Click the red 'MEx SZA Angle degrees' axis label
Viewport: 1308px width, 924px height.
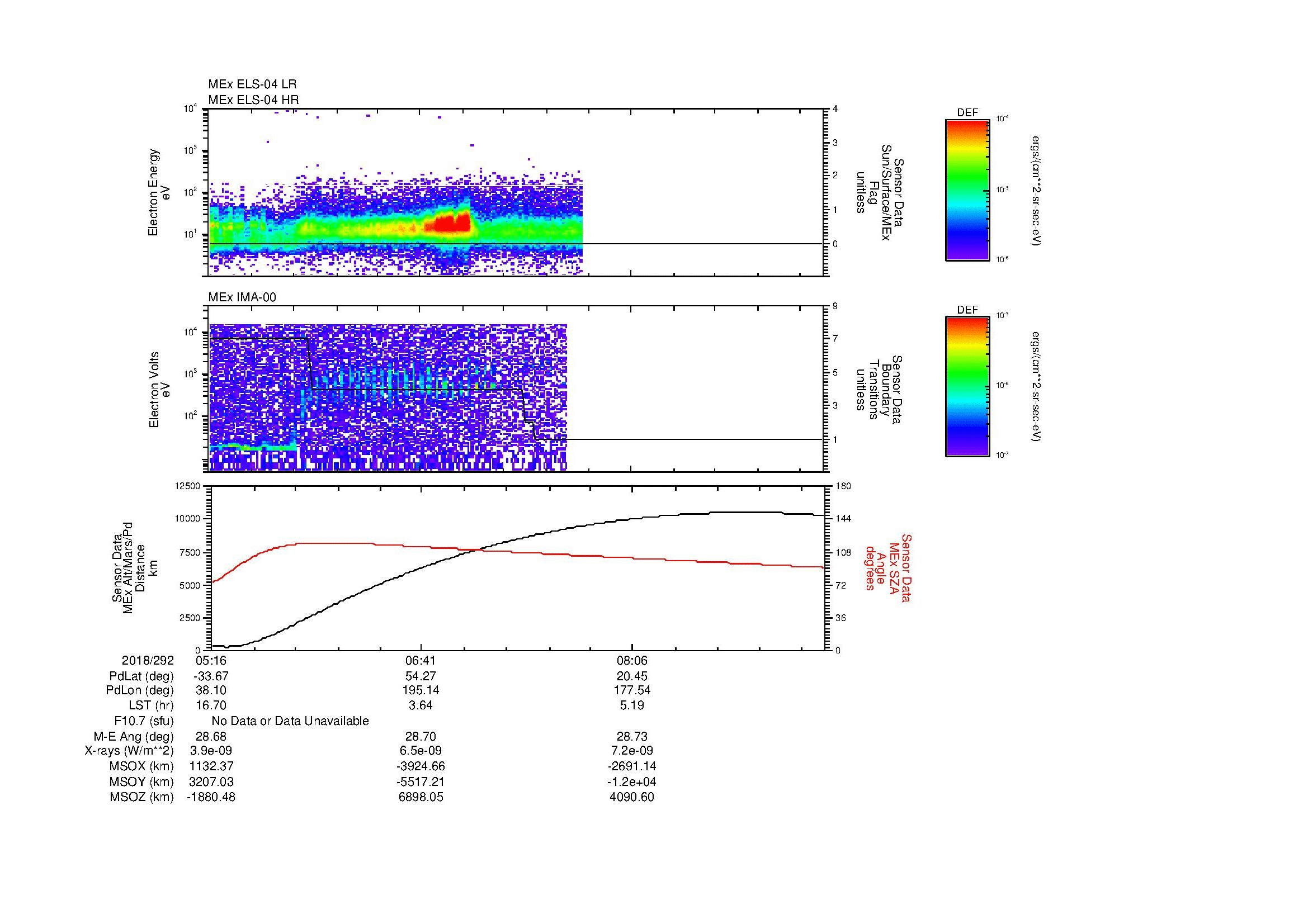(887, 568)
